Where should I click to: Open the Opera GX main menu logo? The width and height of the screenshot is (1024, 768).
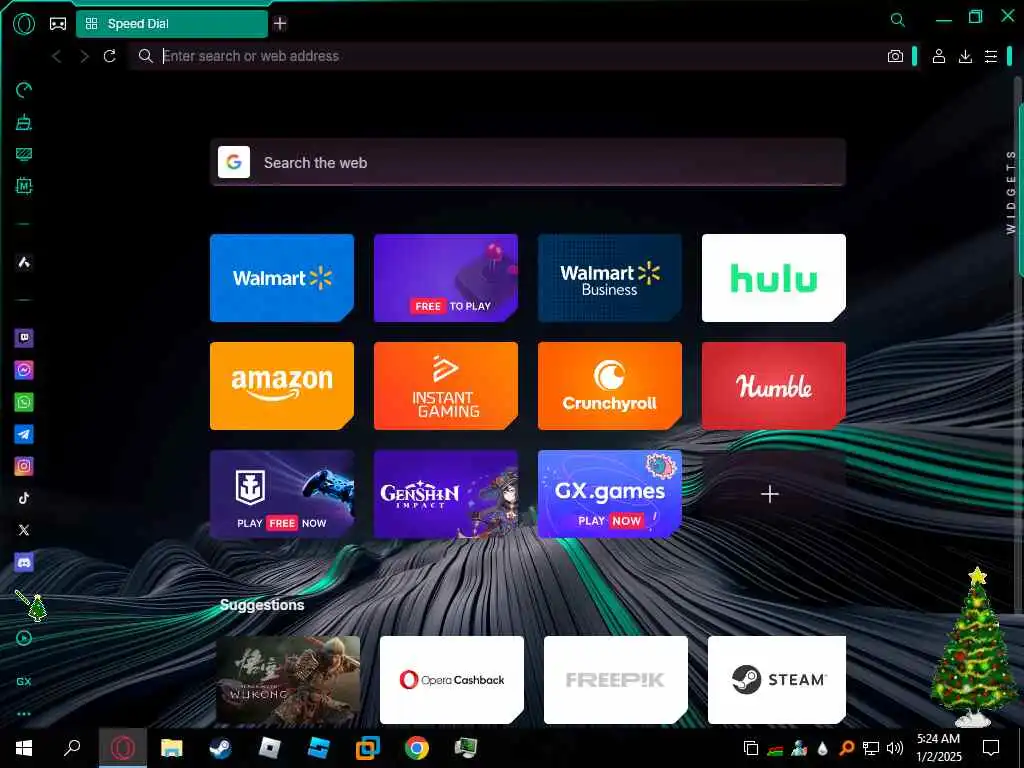[x=24, y=24]
